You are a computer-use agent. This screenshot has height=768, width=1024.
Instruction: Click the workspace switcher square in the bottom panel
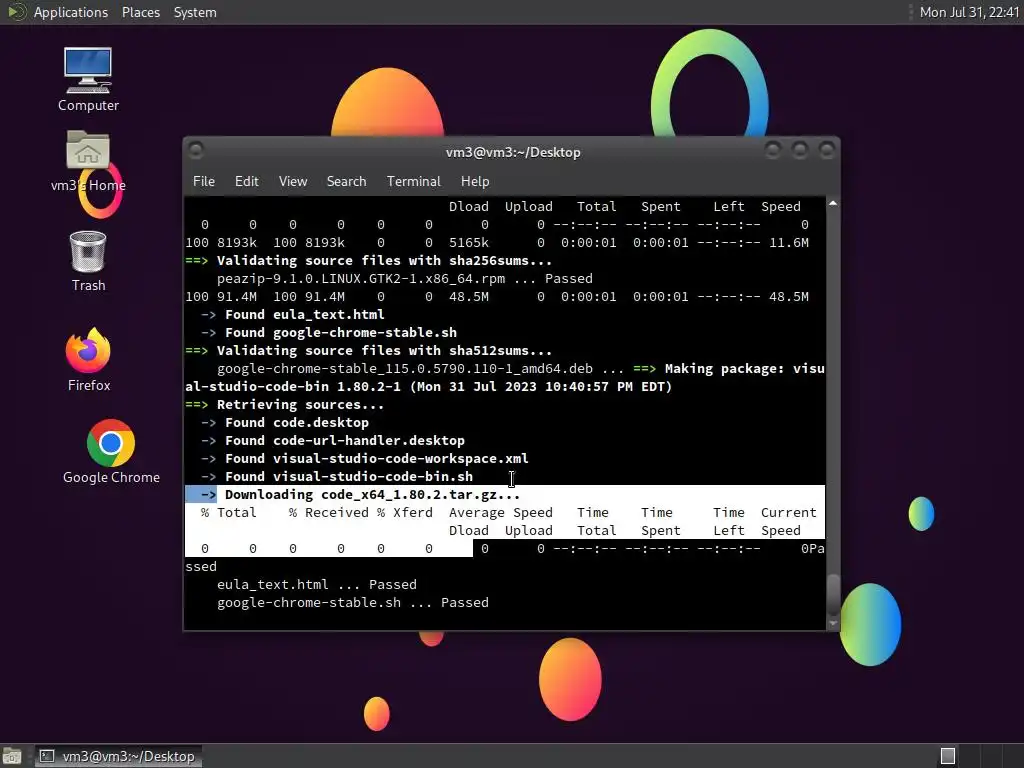tap(948, 756)
